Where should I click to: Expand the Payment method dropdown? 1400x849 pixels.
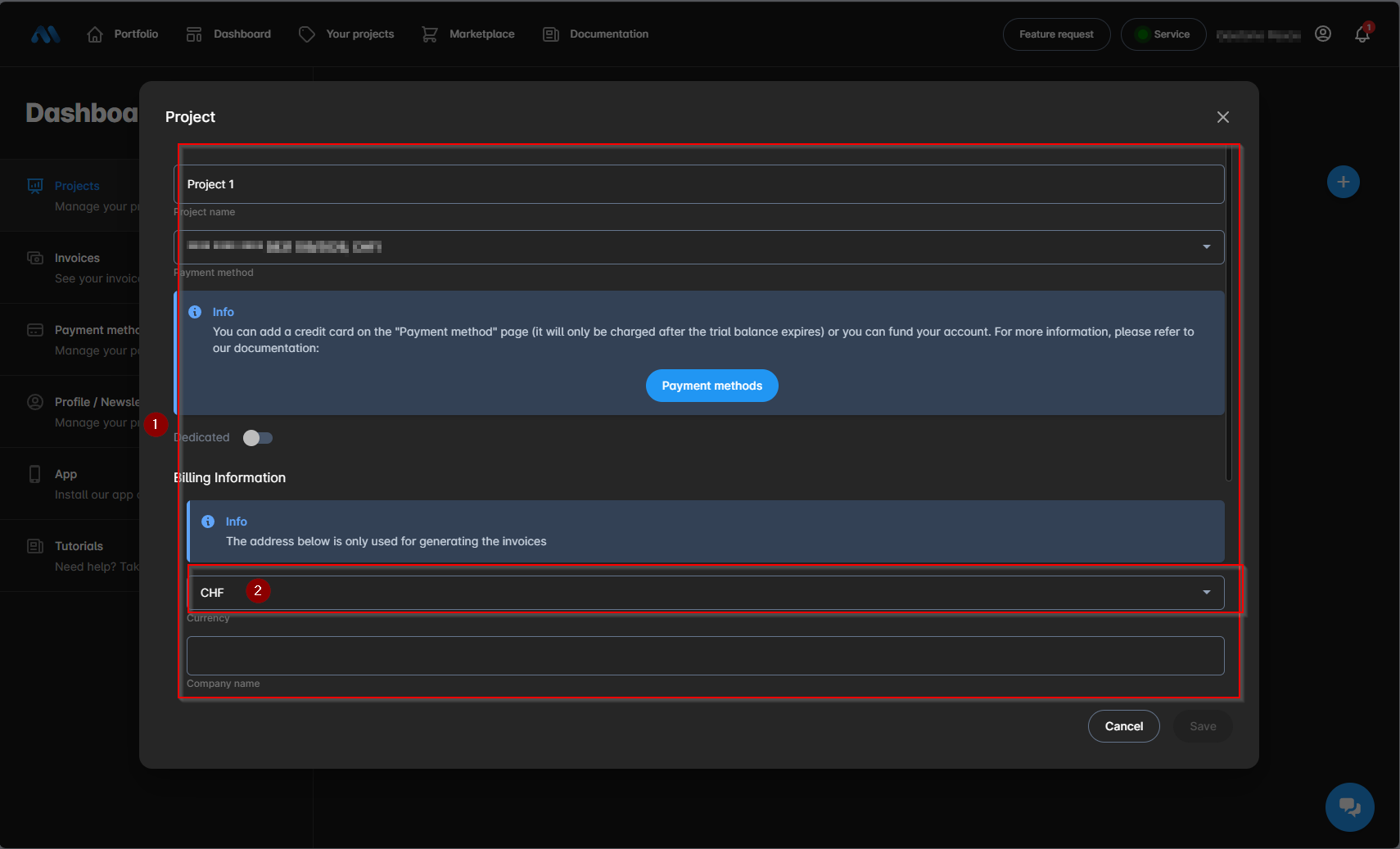(x=1206, y=247)
